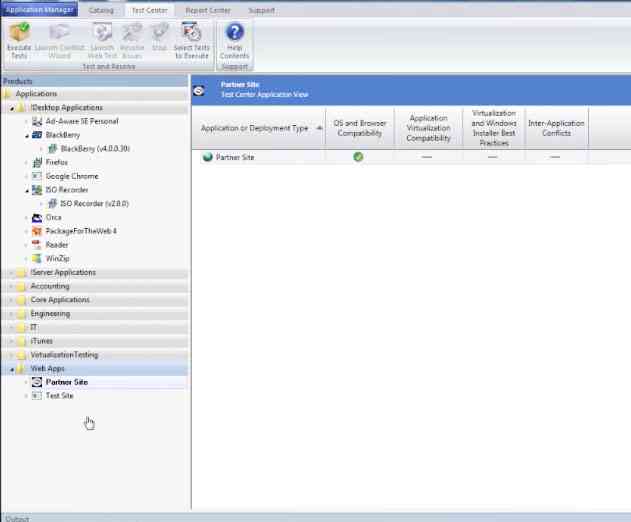Click the ISO Recorder application icon
Screen dimensions: 631x522
pos(37,190)
